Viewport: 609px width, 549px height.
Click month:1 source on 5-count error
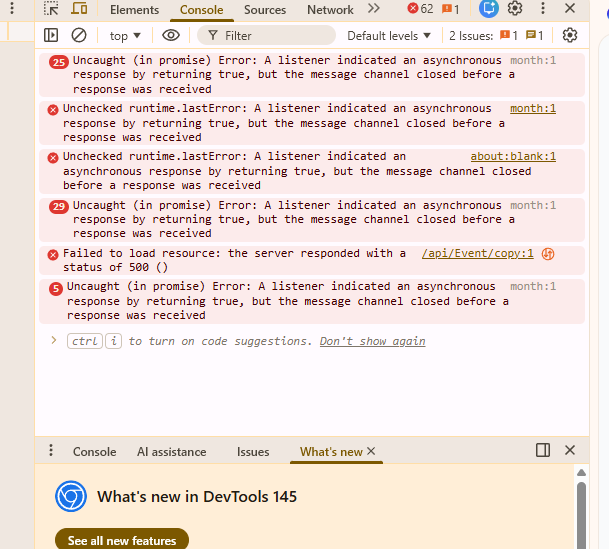pyautogui.click(x=533, y=286)
